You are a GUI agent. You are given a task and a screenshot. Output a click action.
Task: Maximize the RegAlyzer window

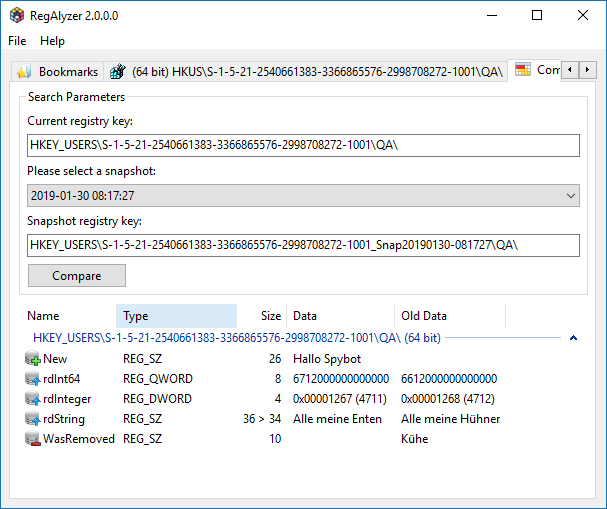537,15
